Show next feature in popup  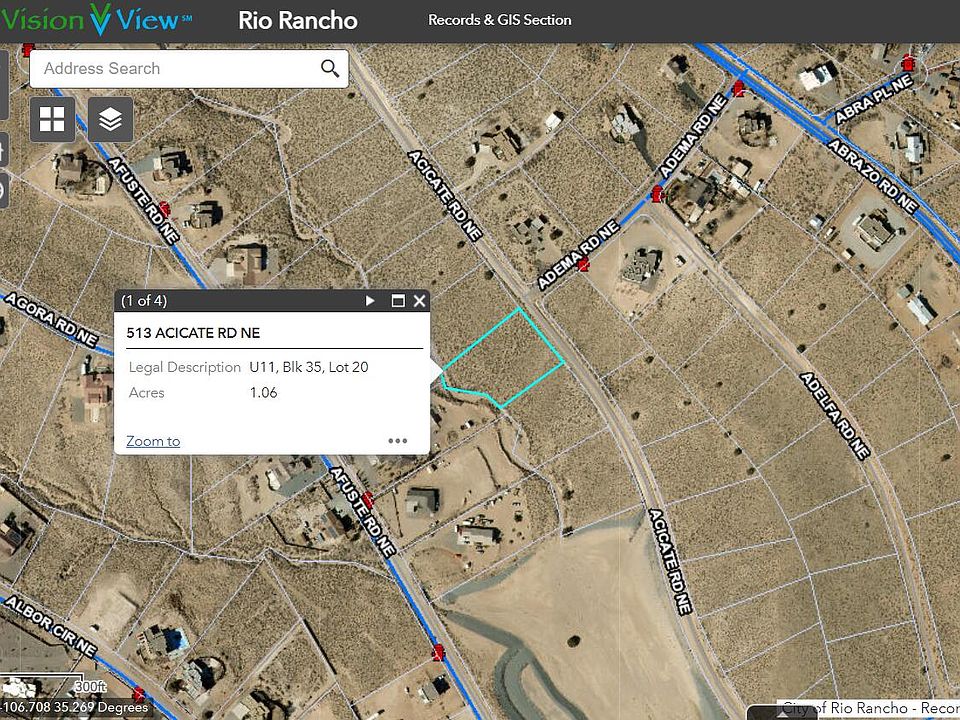(x=370, y=301)
